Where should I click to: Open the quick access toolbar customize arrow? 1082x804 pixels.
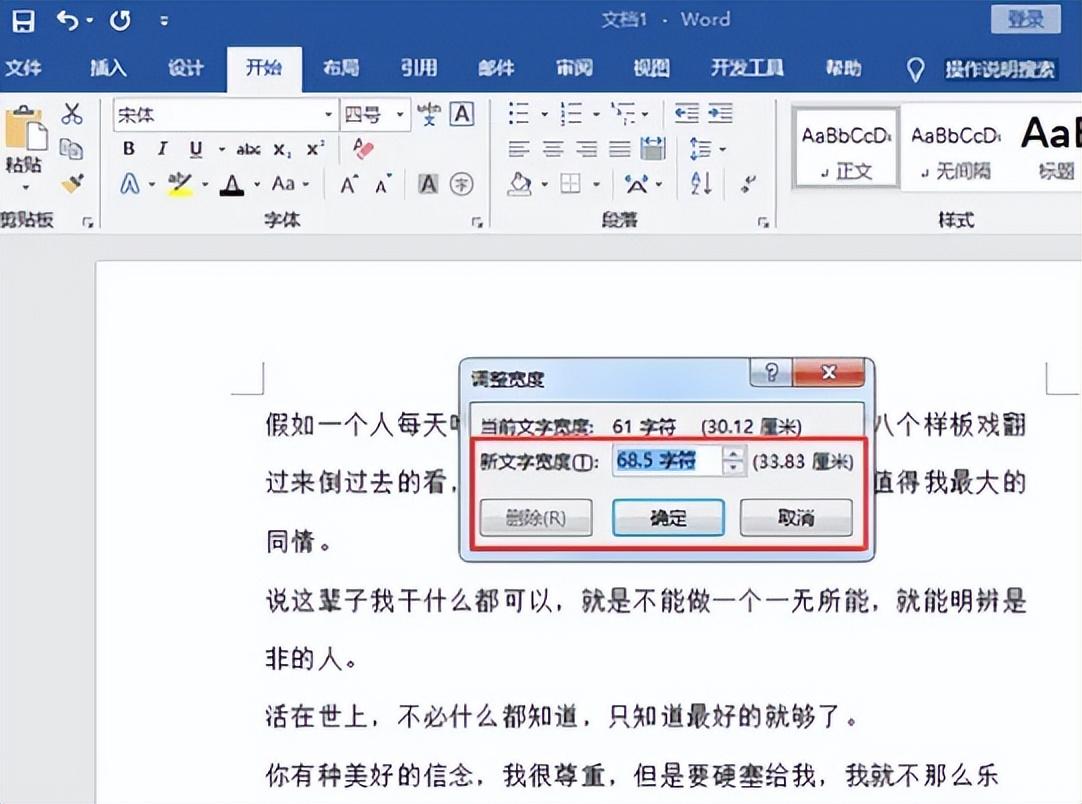(164, 21)
